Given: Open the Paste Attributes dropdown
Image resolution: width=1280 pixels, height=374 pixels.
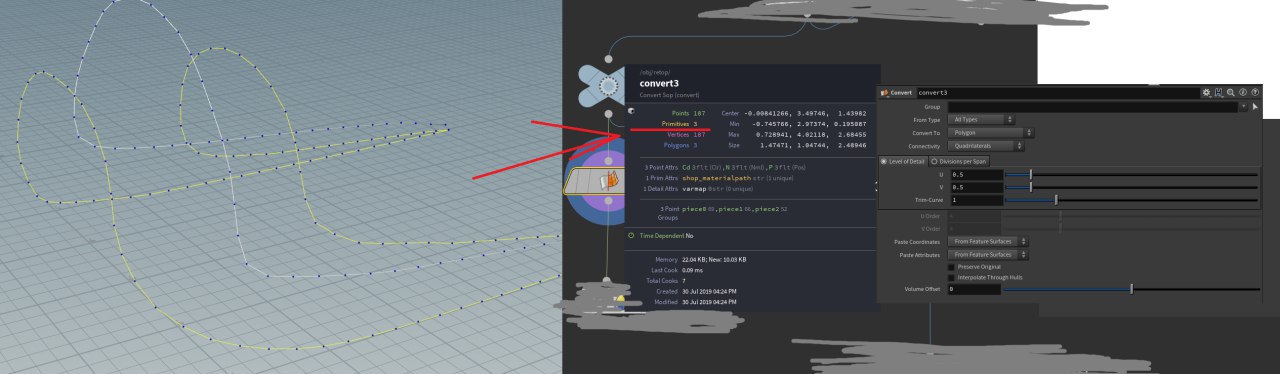Looking at the screenshot, I should [x=989, y=254].
